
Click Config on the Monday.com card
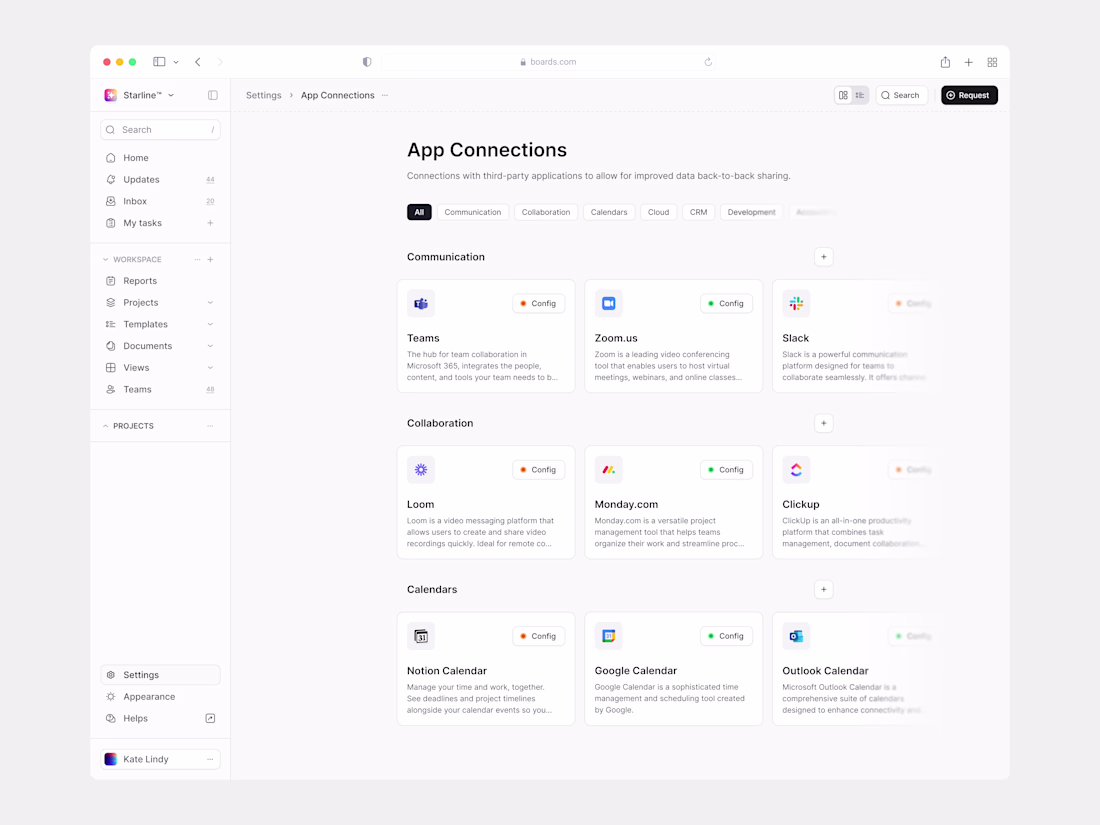[726, 470]
